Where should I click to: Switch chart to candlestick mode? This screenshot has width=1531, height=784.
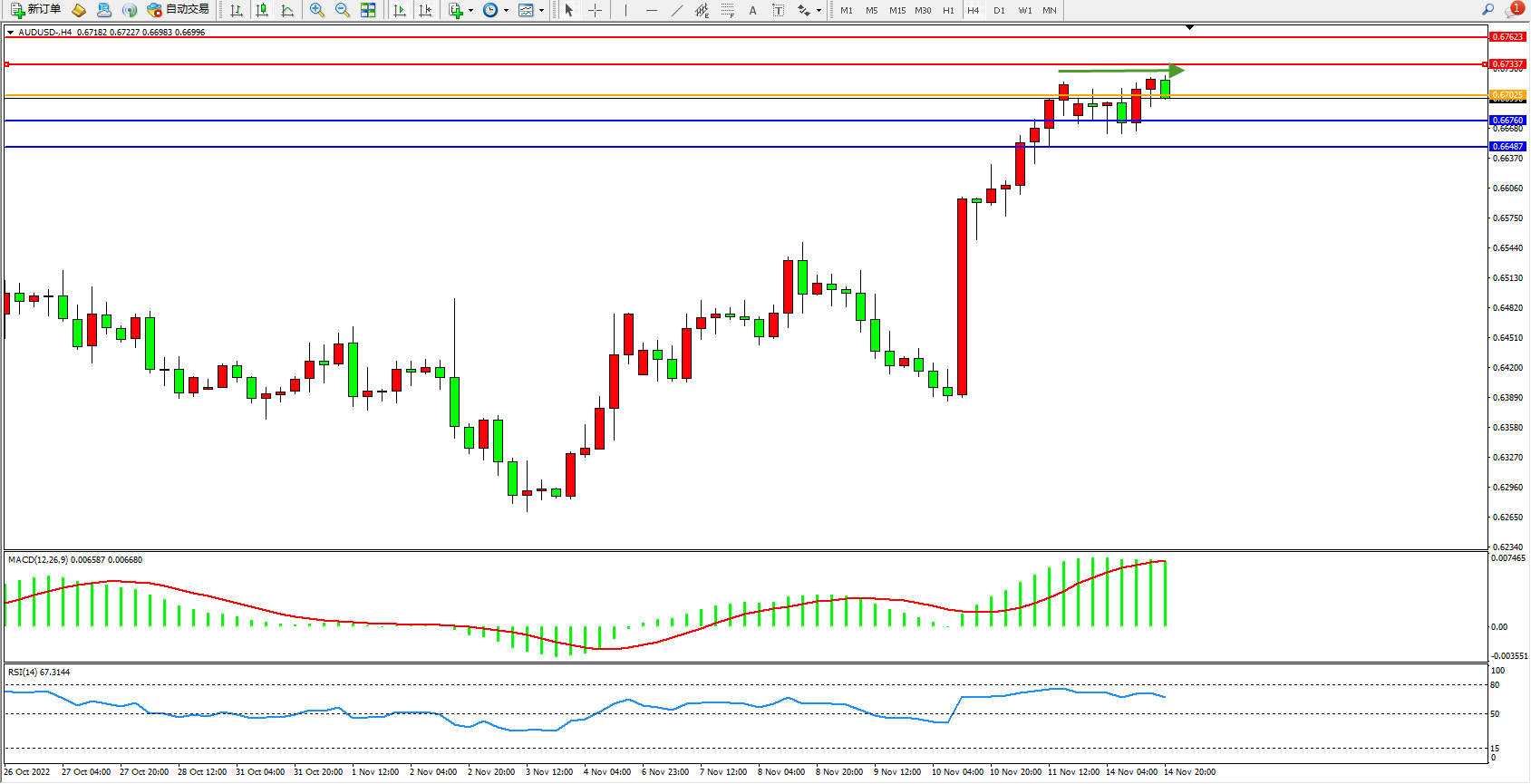(x=262, y=10)
